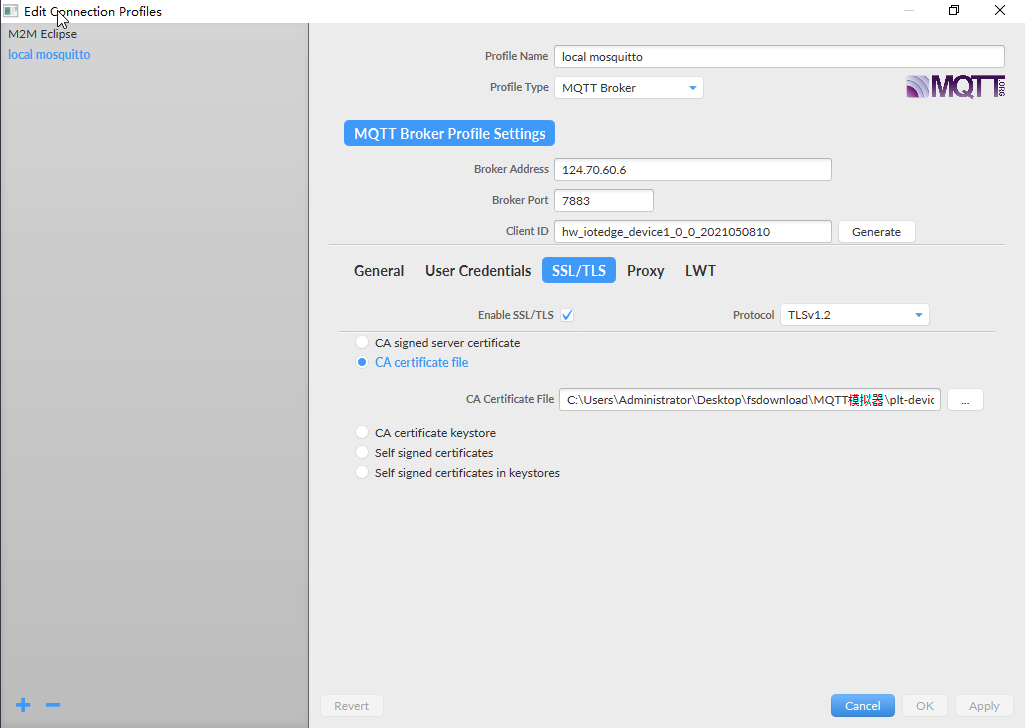This screenshot has width=1025, height=728.
Task: Close the Edit Connection Profiles window
Action: coord(1000,10)
